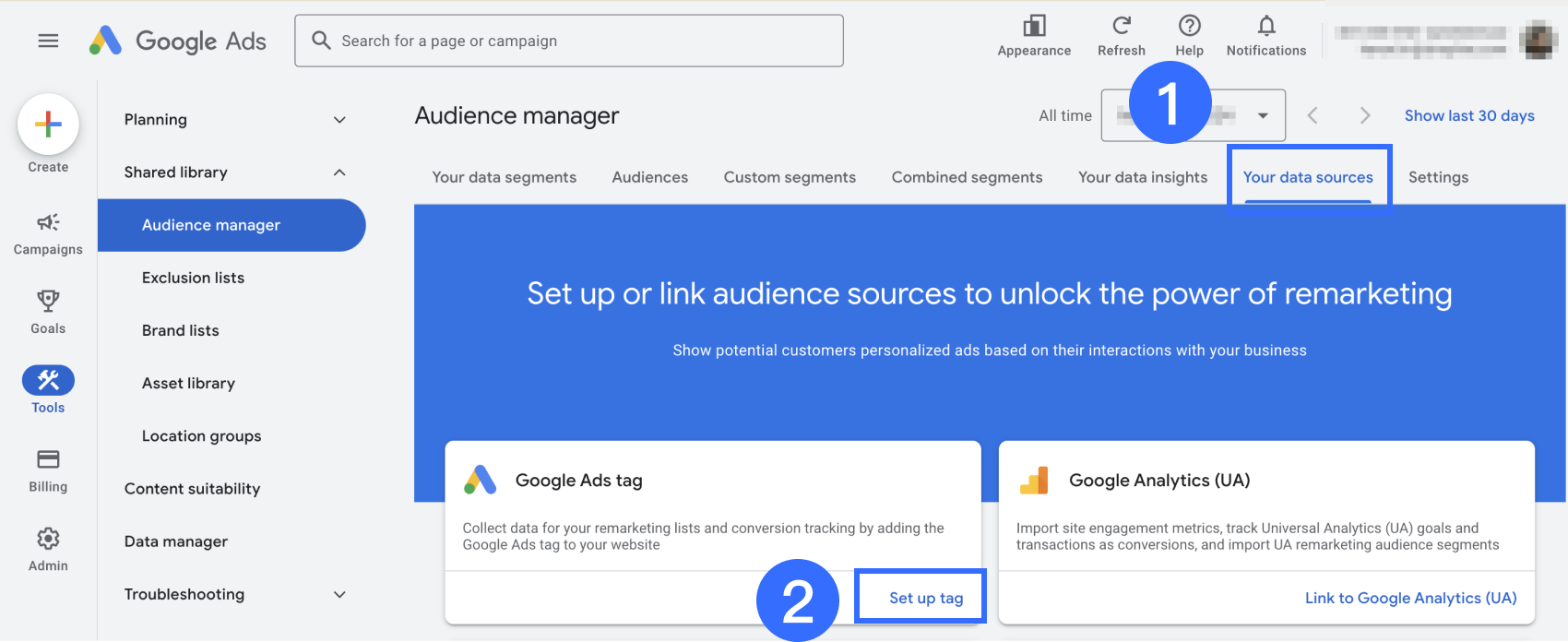1568x642 pixels.
Task: Select Audience manager in sidebar
Action: 232,225
